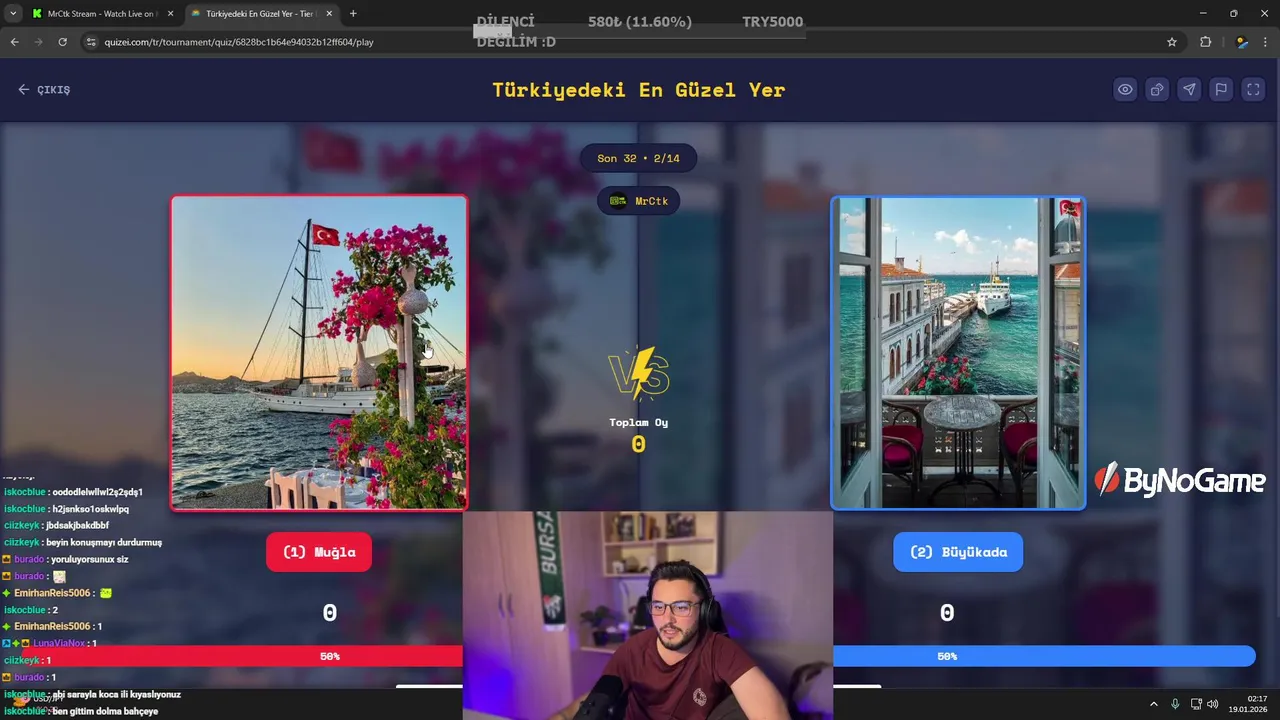
Task: Vote for the (2) Büyükada button
Action: 958,552
